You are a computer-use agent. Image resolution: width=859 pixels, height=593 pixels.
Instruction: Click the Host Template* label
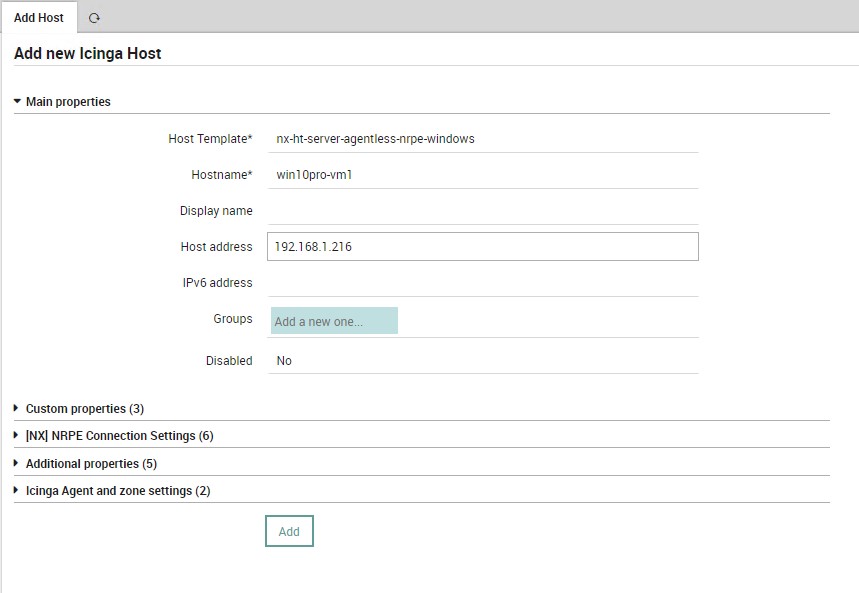coord(210,139)
